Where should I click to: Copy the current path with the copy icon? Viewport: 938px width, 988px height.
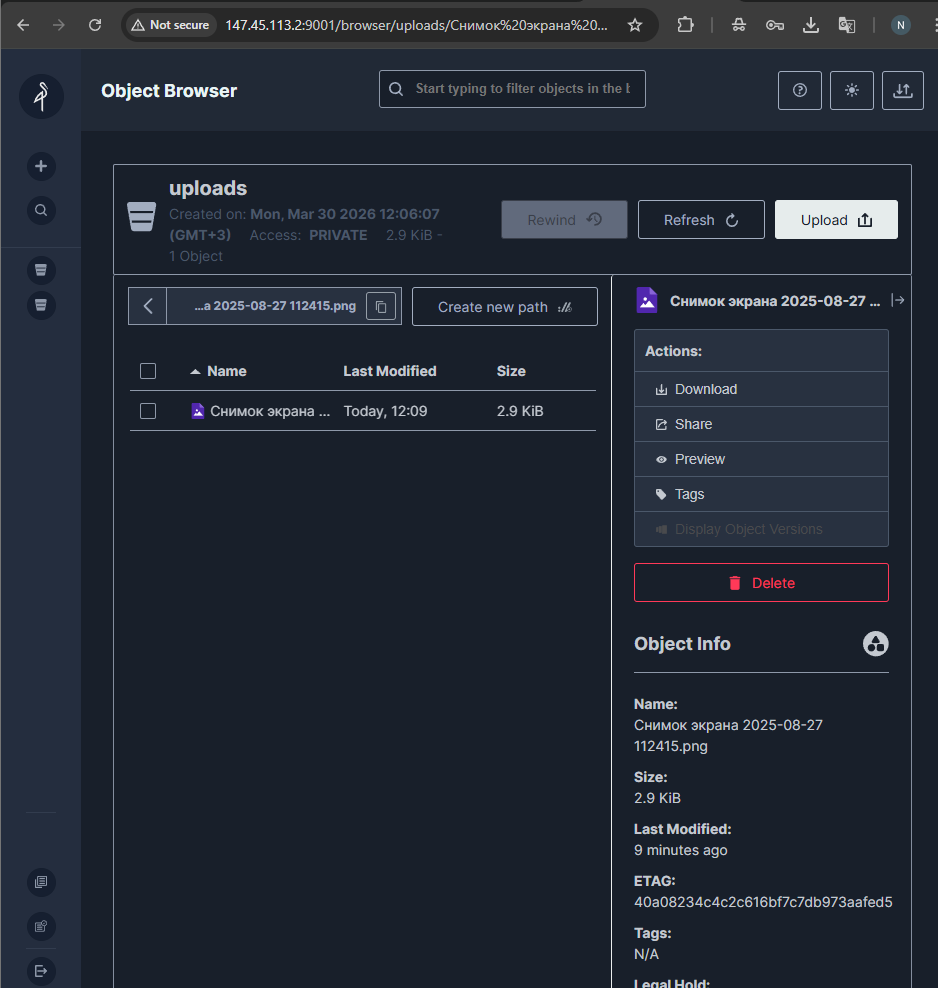pos(381,307)
